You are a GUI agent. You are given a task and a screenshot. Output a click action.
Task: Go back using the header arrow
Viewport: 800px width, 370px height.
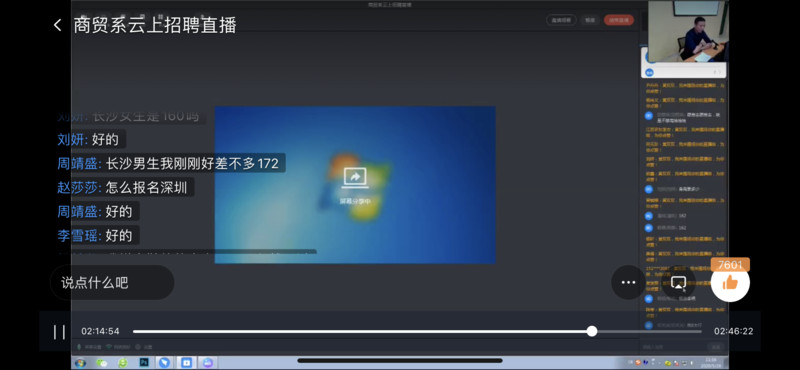point(57,25)
